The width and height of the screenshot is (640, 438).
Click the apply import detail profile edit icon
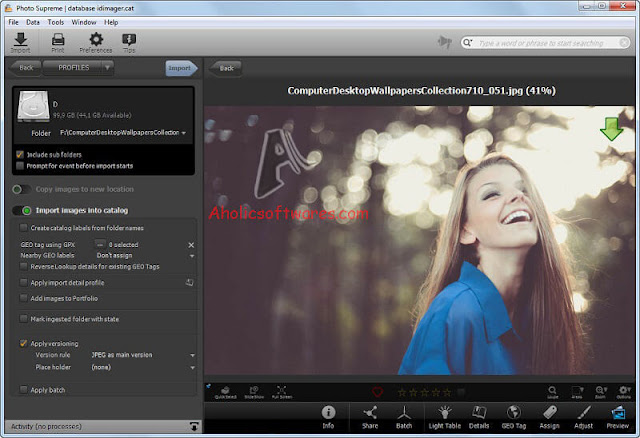click(x=189, y=282)
